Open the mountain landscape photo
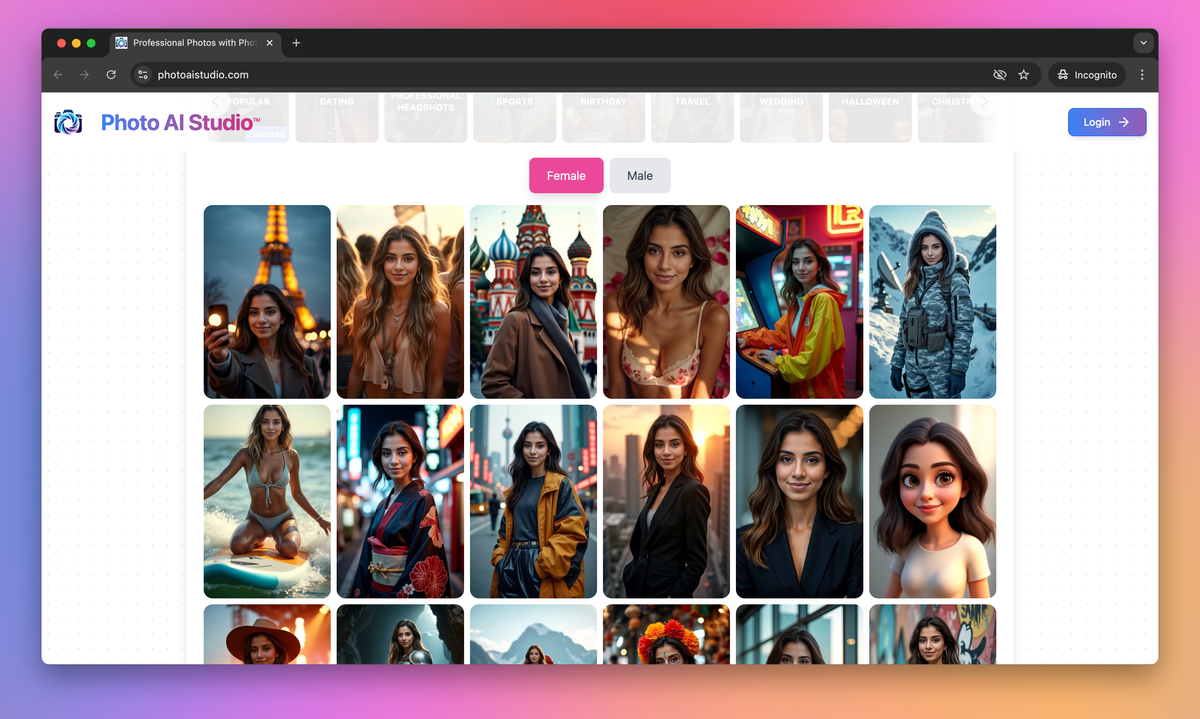 pos(533,634)
